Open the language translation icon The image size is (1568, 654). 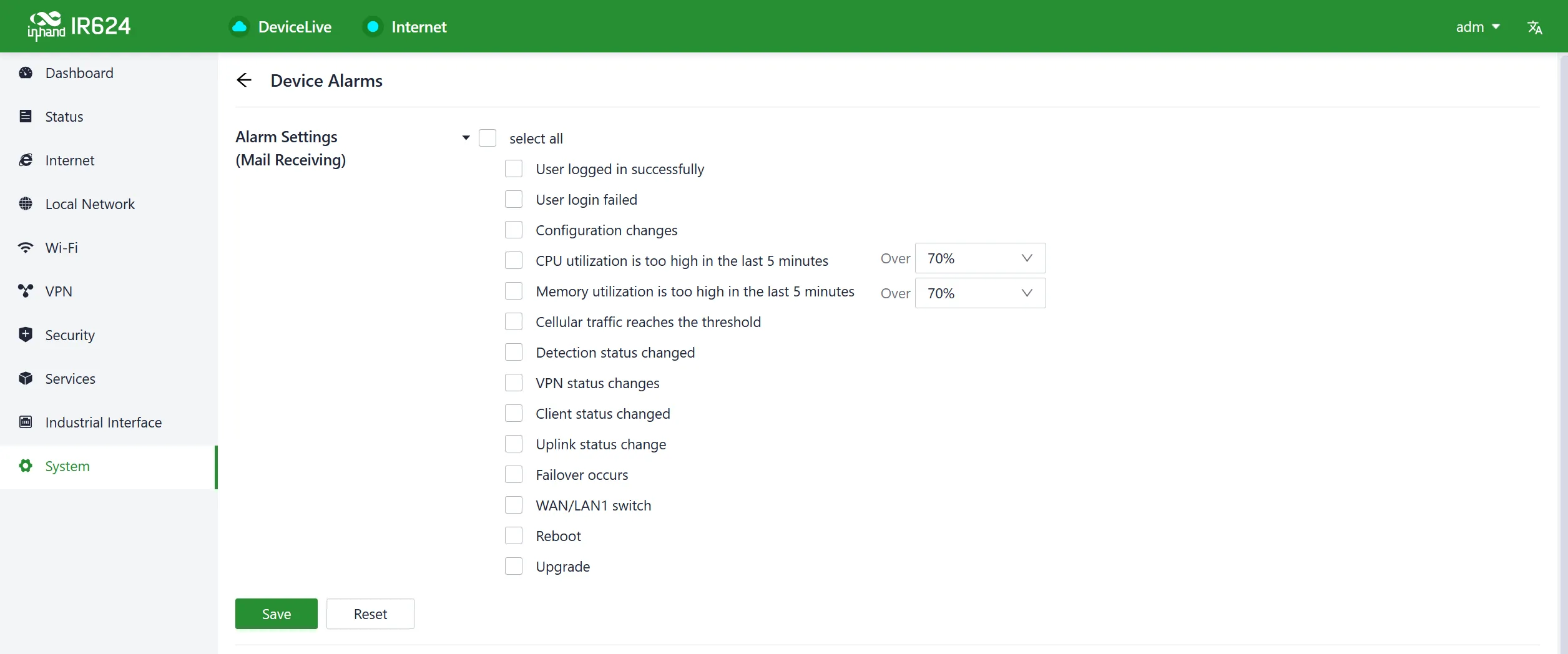point(1534,27)
